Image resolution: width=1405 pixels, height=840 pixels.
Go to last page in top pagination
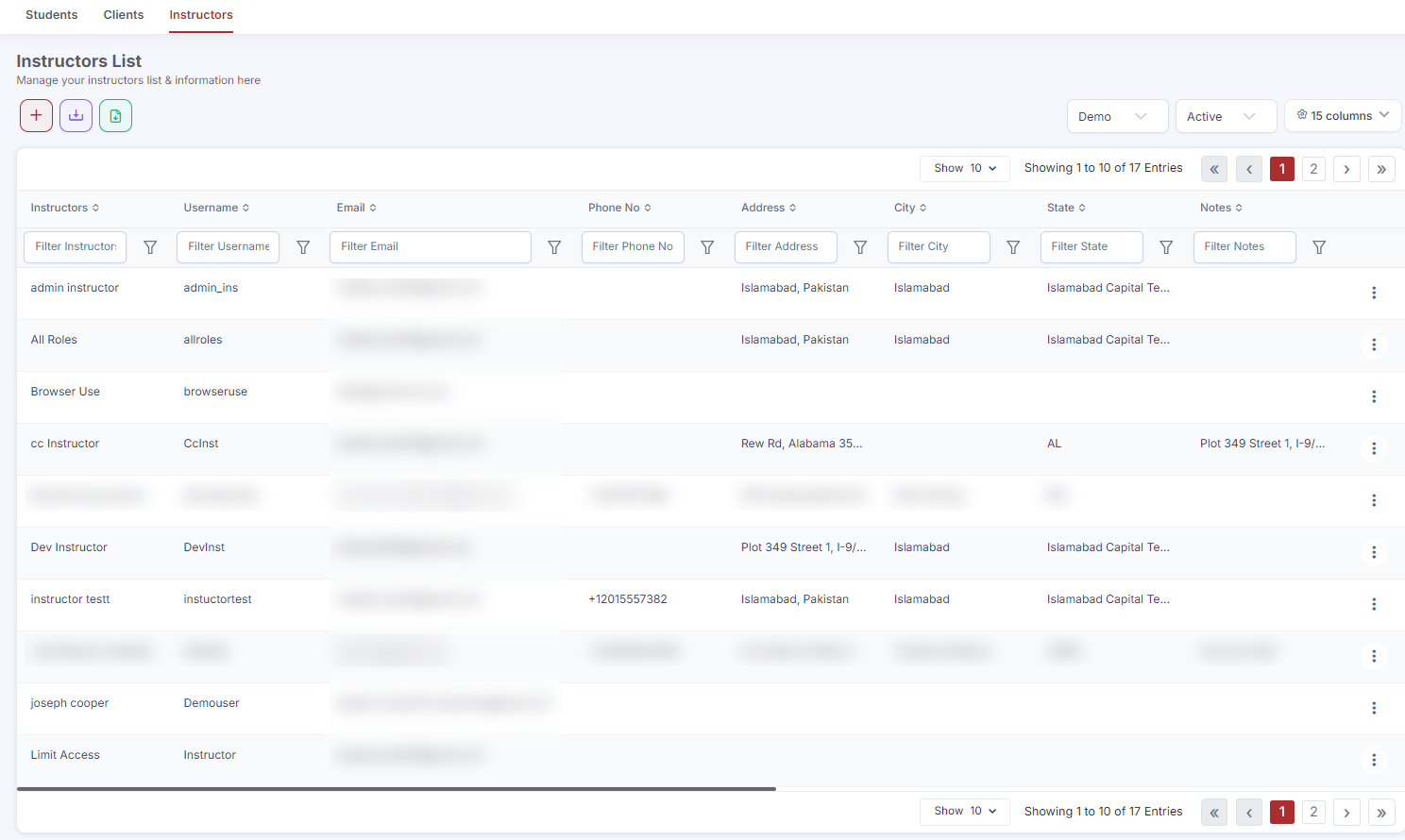pos(1381,169)
